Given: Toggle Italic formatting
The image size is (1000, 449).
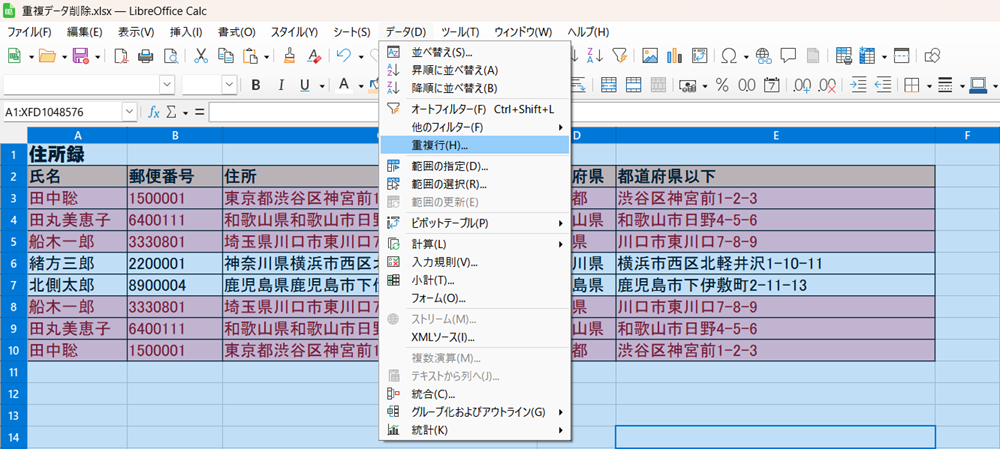Looking at the screenshot, I should click(x=280, y=85).
